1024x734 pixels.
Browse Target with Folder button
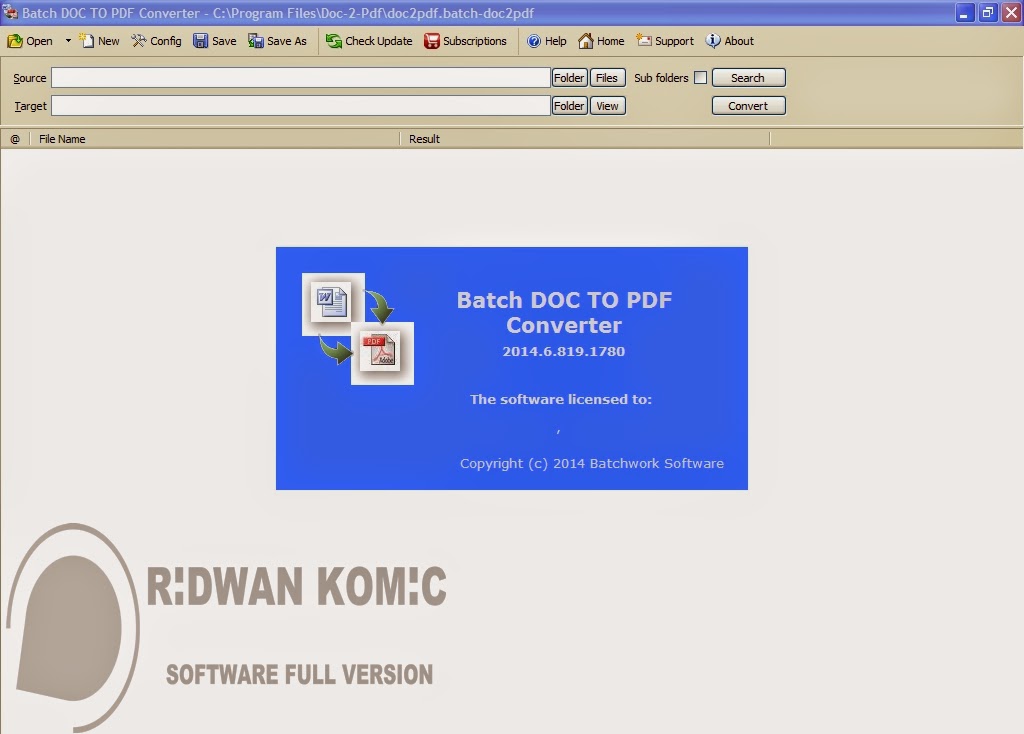pyautogui.click(x=569, y=106)
